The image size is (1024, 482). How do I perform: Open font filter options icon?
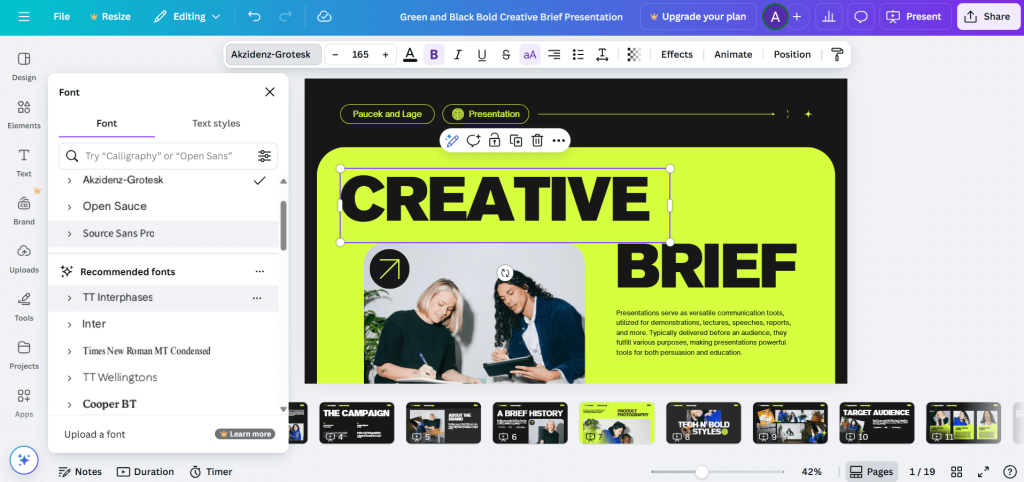(264, 156)
